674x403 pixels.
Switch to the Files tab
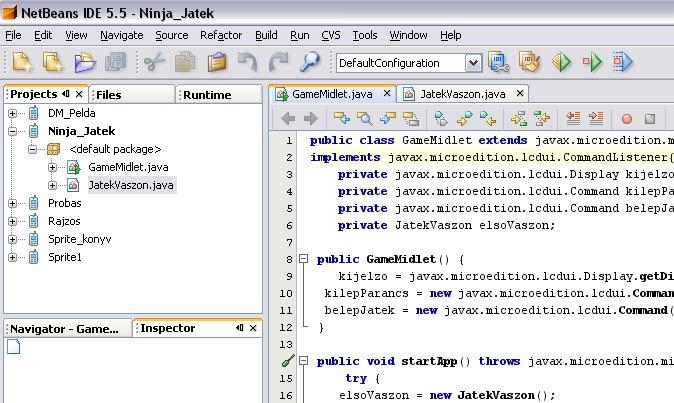(132, 95)
